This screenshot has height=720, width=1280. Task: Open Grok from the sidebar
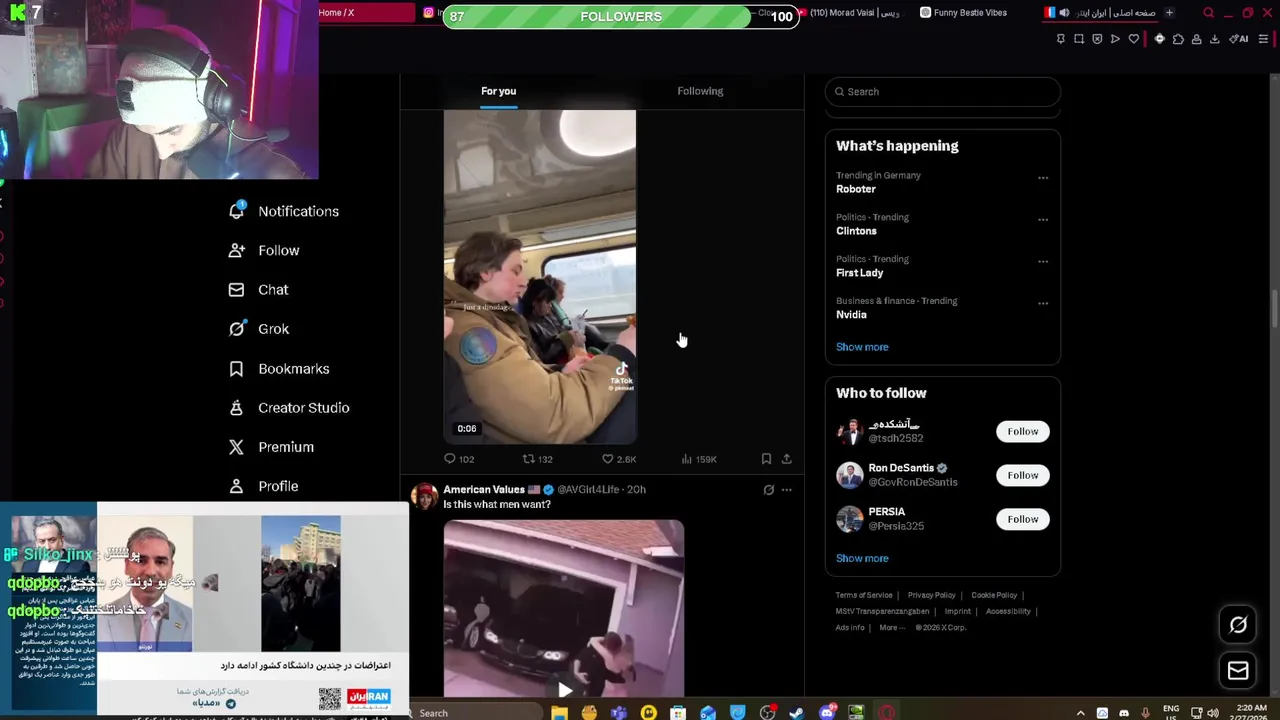[x=259, y=329]
